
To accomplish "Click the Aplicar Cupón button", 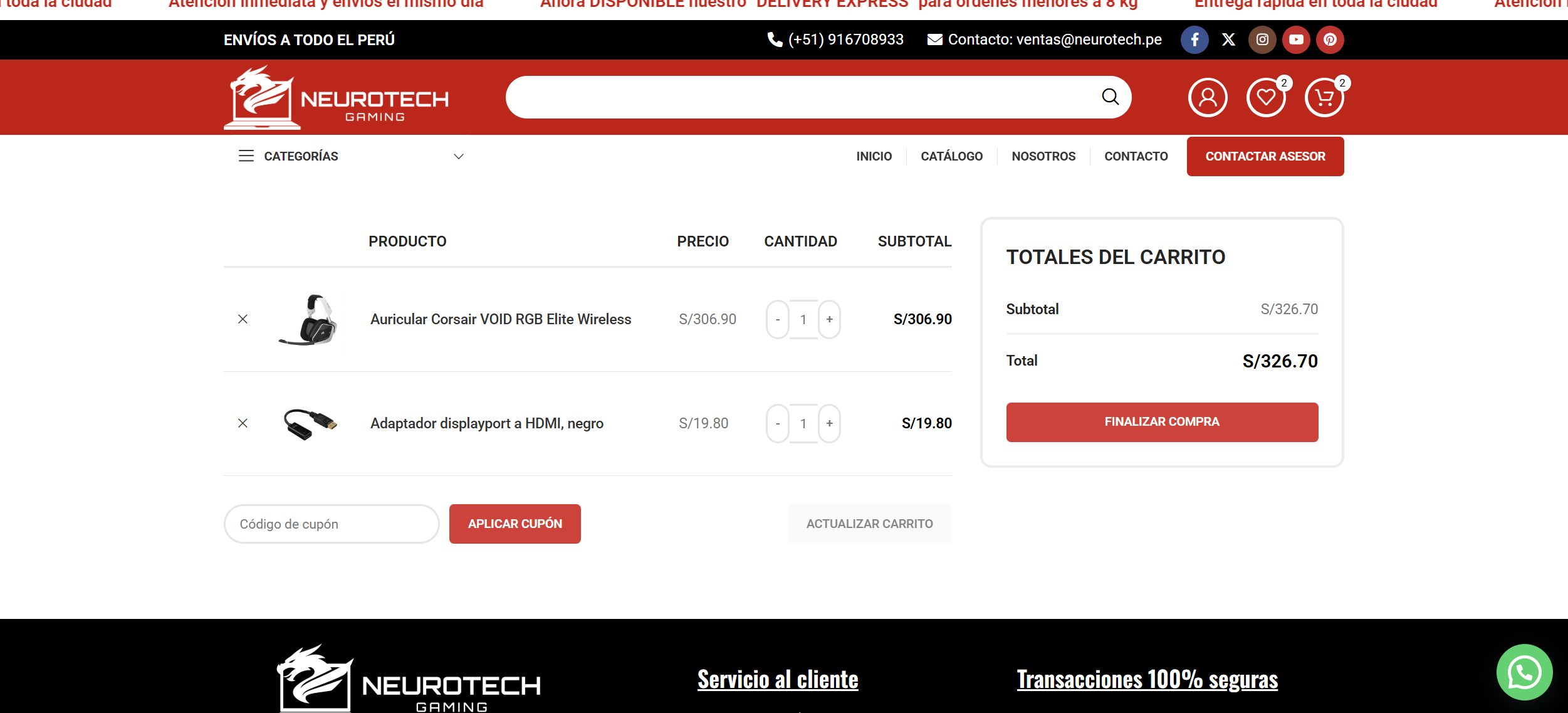I will (515, 524).
